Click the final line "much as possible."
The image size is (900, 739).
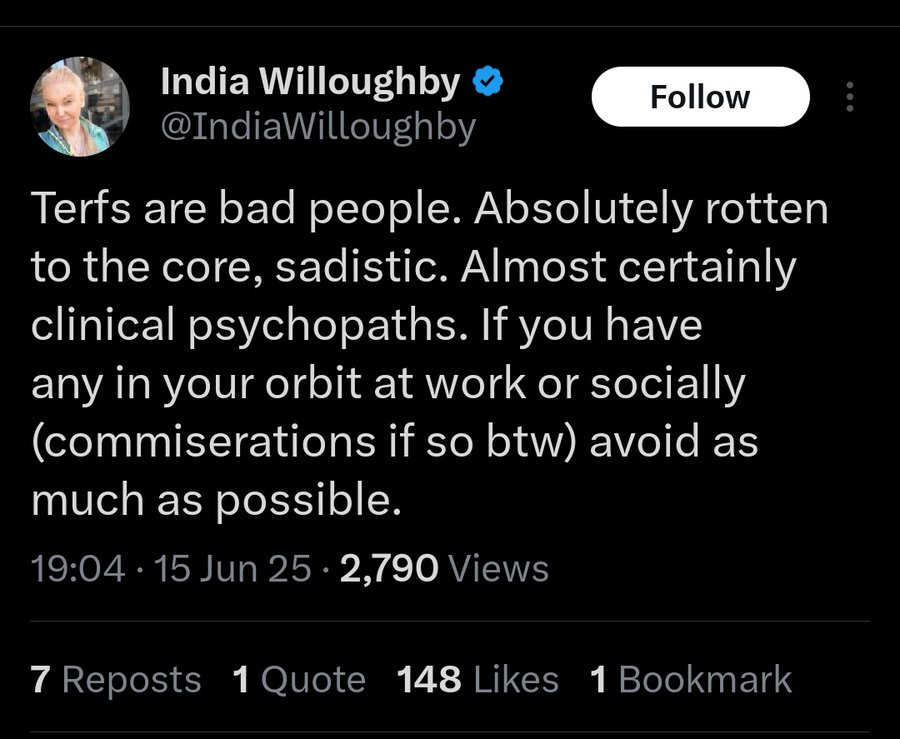(x=216, y=500)
